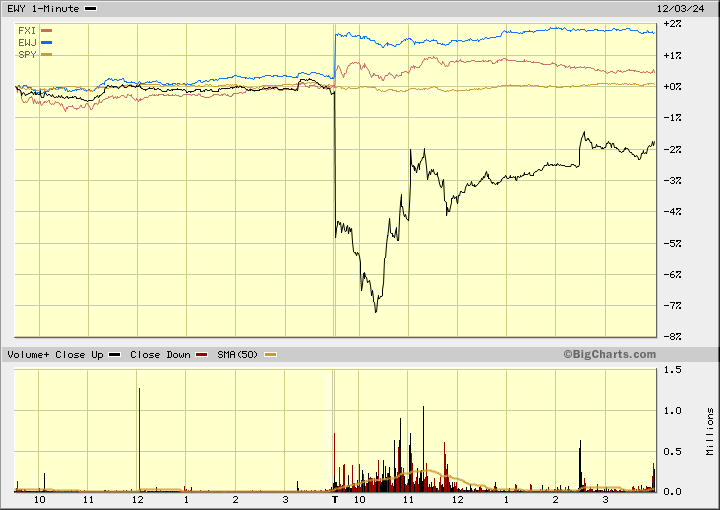The image size is (720, 510).
Task: Click the 'EWY 1-Minute' chart title
Action: pos(43,9)
